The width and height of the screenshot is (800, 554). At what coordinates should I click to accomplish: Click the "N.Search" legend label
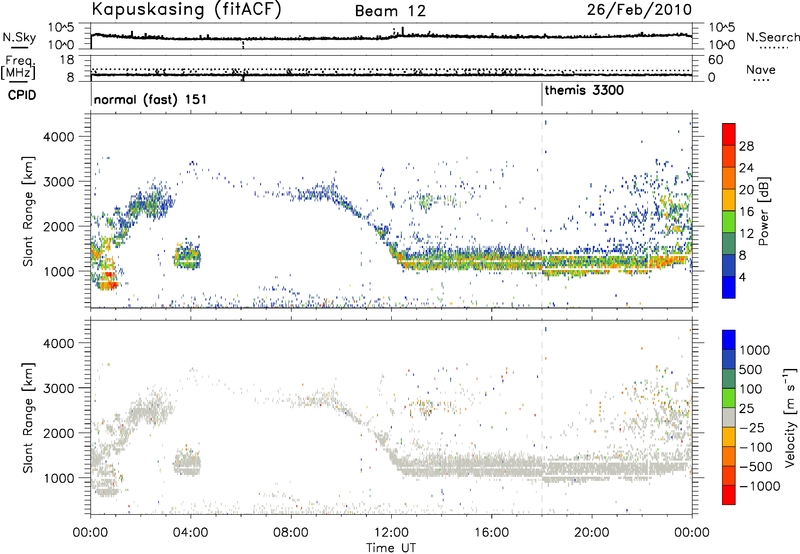point(772,37)
